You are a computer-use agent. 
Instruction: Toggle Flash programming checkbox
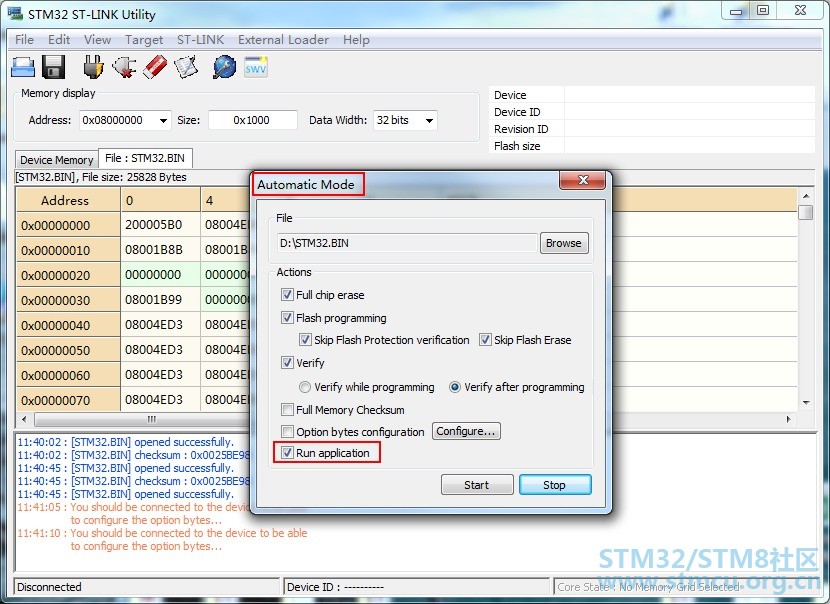click(287, 318)
